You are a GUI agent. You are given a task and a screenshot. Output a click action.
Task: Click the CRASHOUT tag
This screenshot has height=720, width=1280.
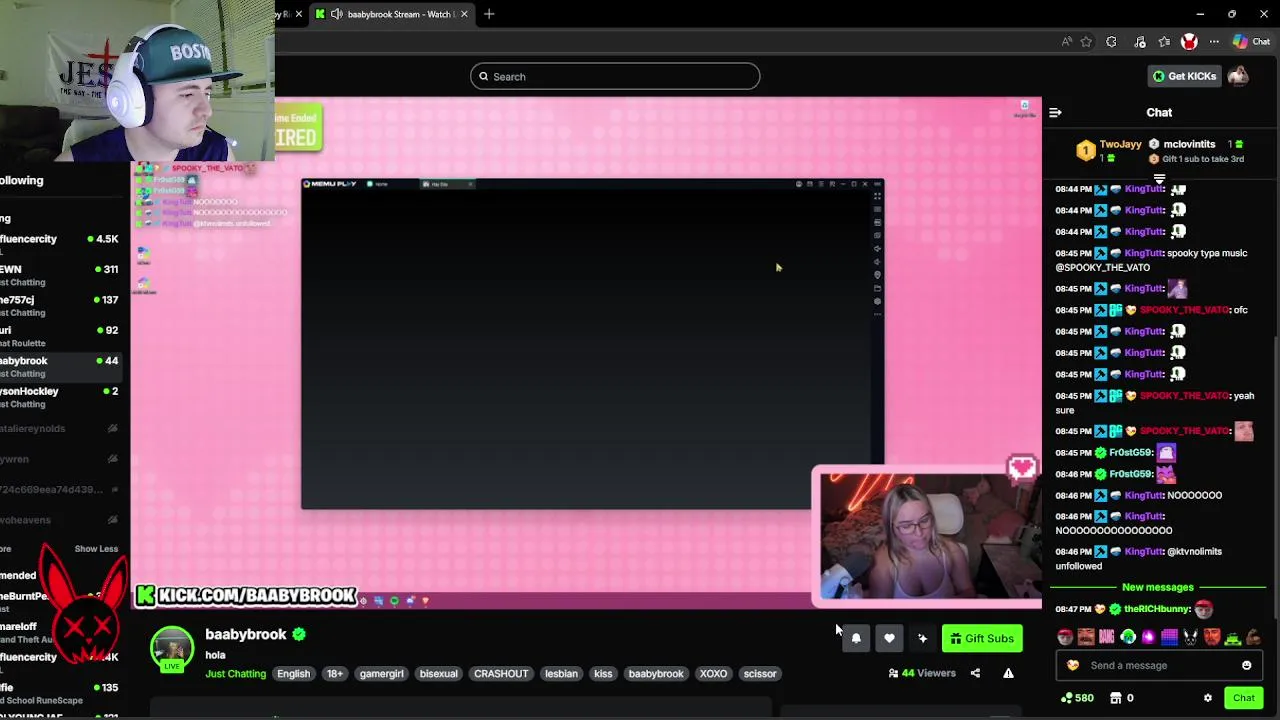tap(501, 674)
